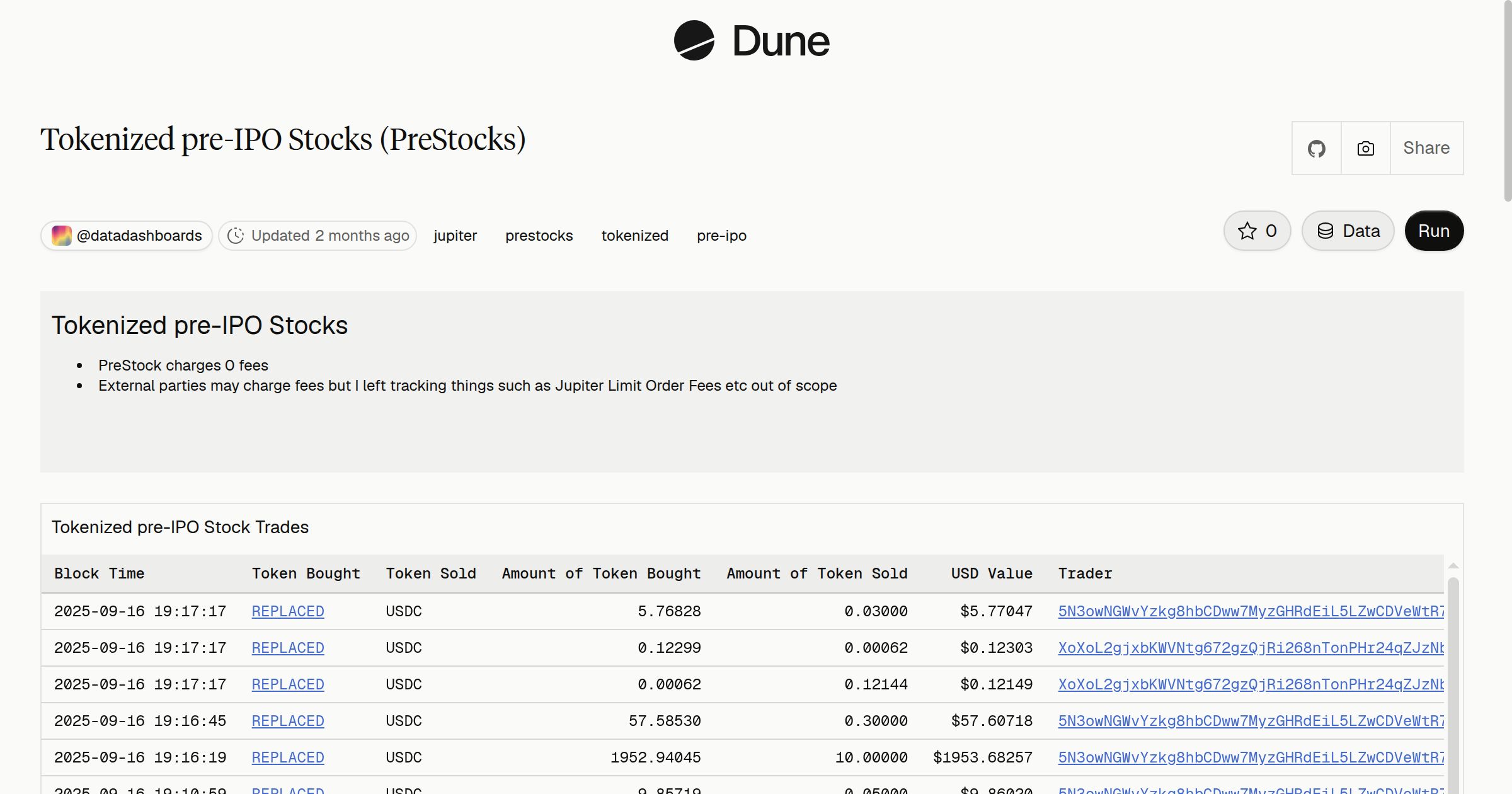The height and width of the screenshot is (794, 1512).
Task: Click the Token Sold column header
Action: (x=431, y=573)
